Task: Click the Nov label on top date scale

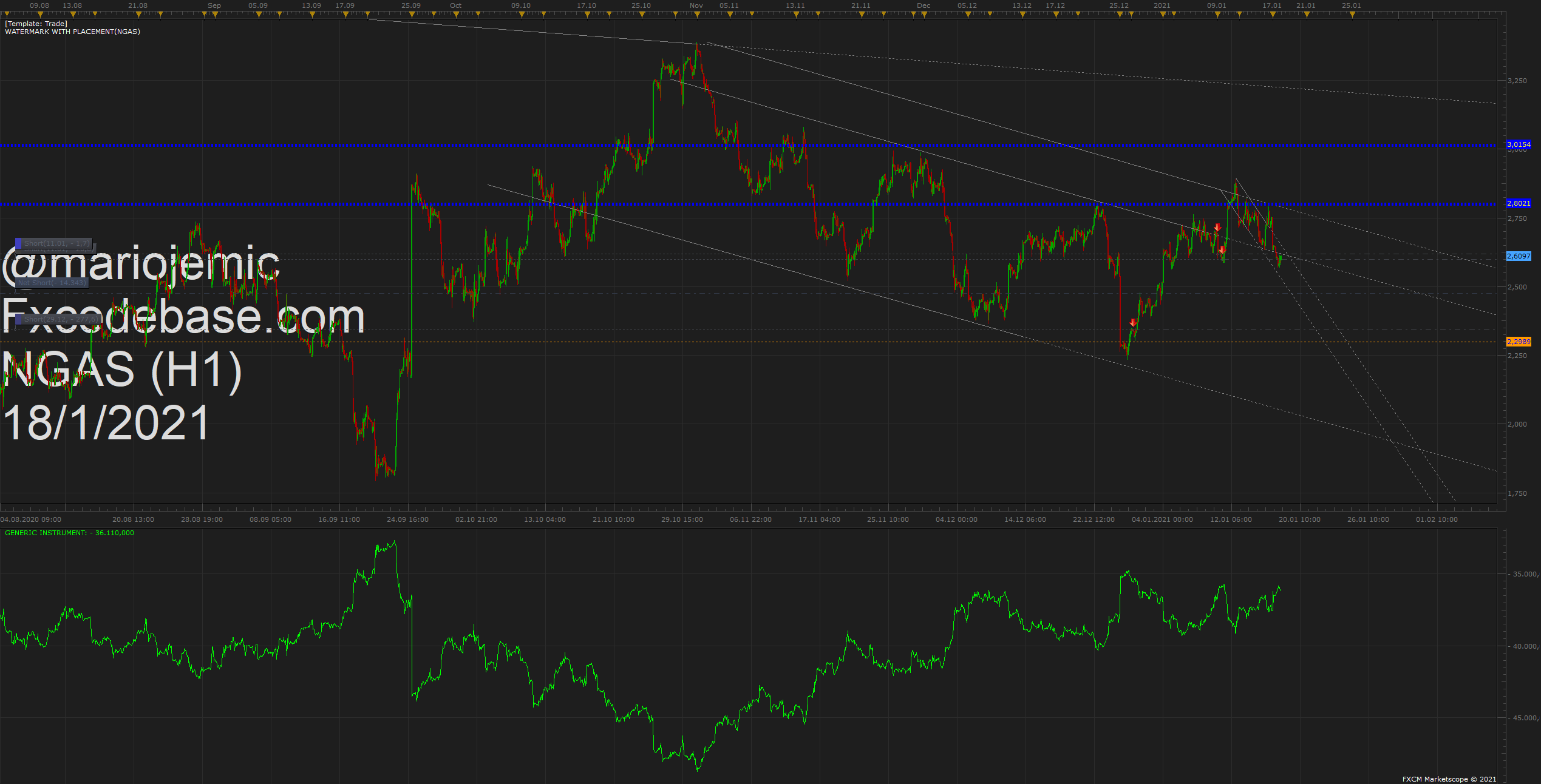Action: [x=696, y=5]
